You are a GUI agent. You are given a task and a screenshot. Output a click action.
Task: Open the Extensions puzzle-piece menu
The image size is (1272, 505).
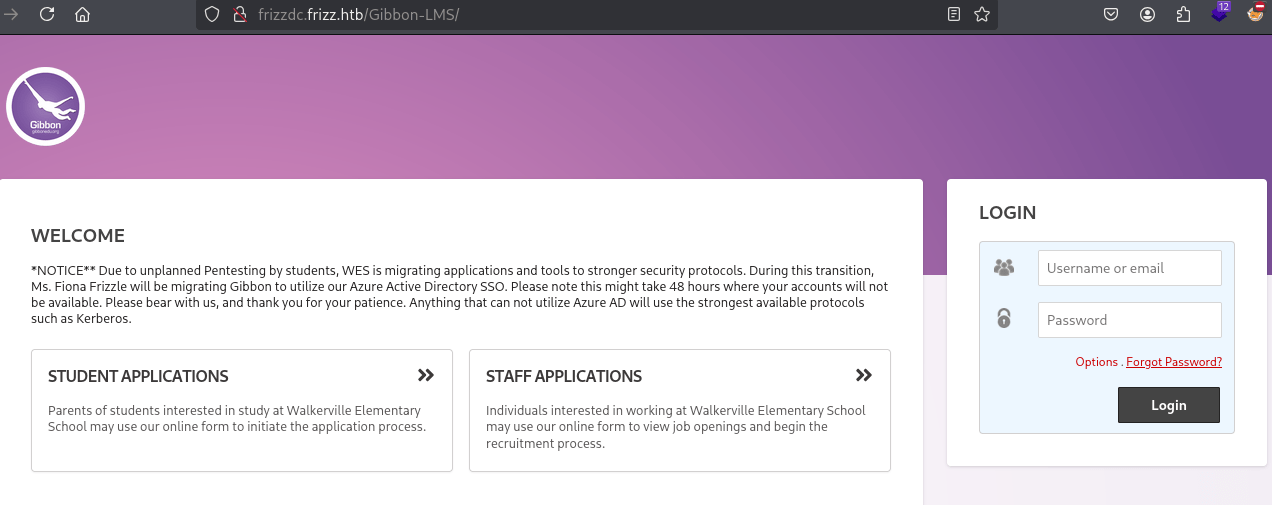pyautogui.click(x=1184, y=14)
